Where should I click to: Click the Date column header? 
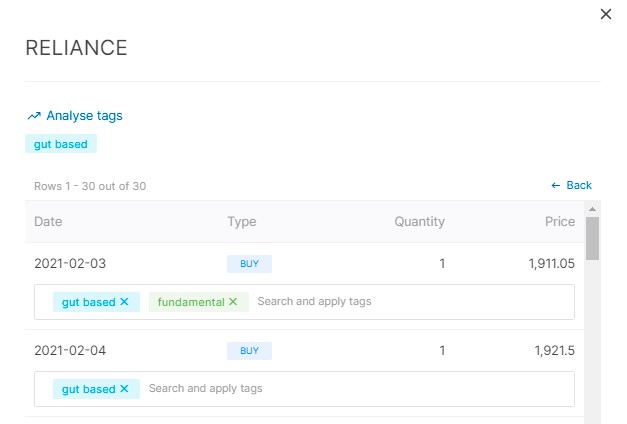click(x=48, y=222)
